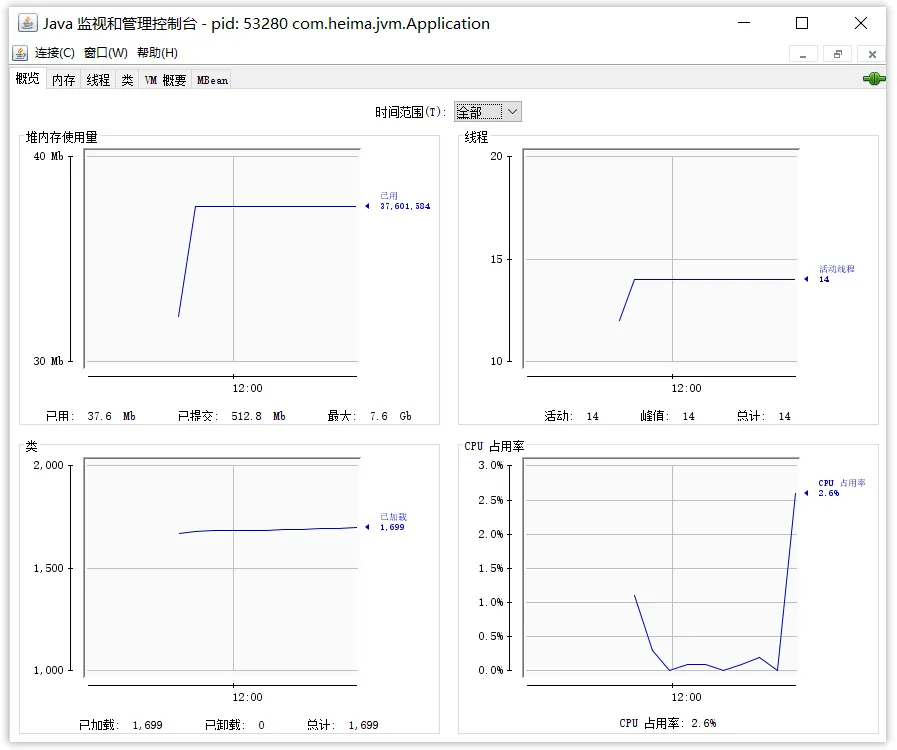Screen dimensions: 897x750
Task: Restore the inner JConsole frame
Action: pos(838,54)
